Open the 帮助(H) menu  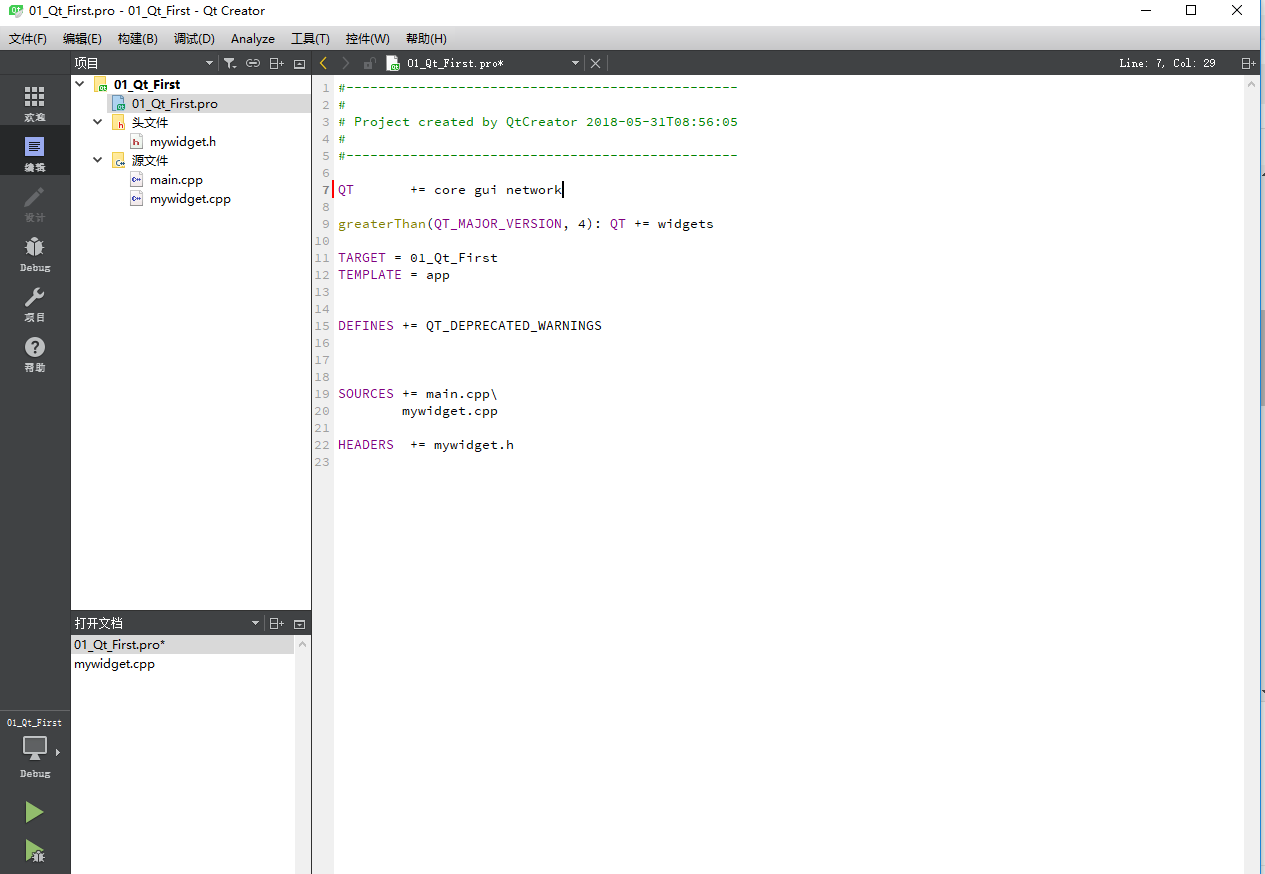[x=426, y=39]
